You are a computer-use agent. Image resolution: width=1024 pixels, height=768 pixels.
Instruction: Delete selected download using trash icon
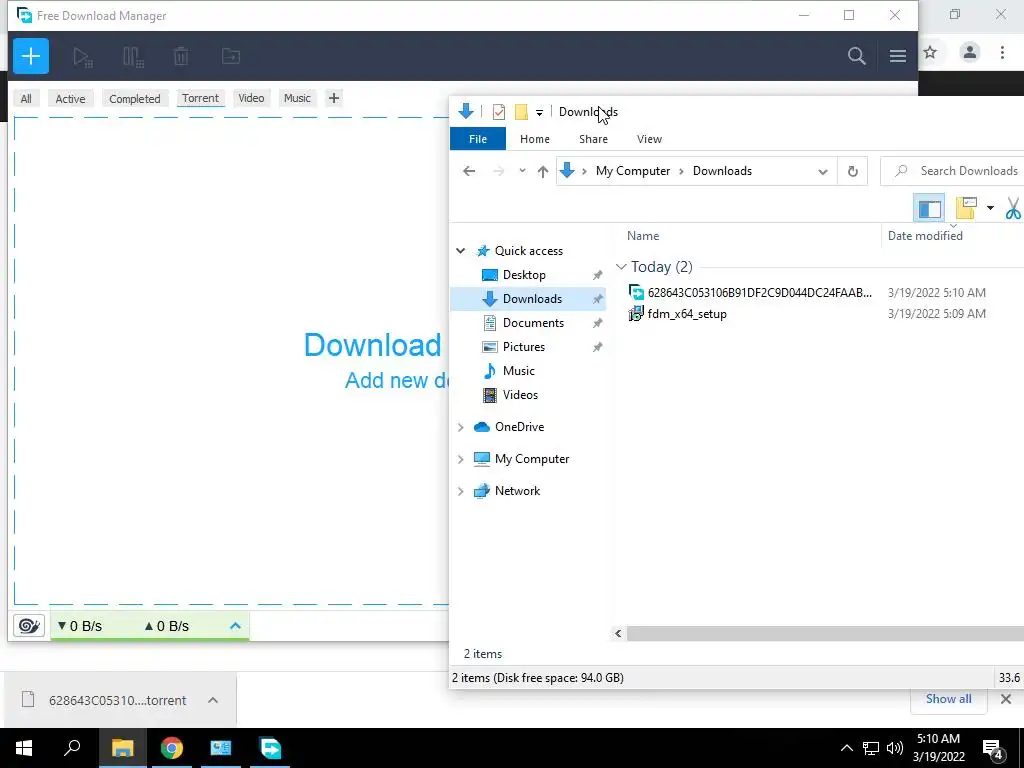tap(181, 57)
